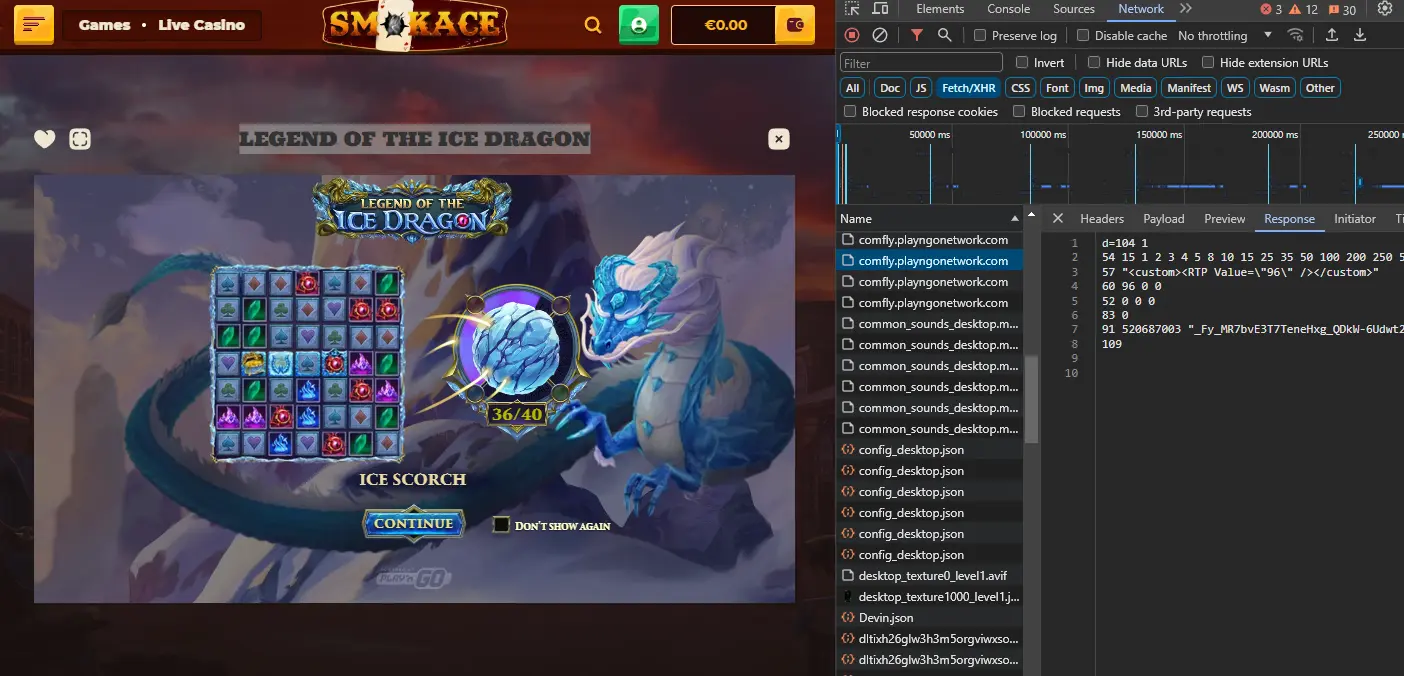Image resolution: width=1404 pixels, height=676 pixels.
Task: Filter requests by WS type
Action: [x=1236, y=88]
